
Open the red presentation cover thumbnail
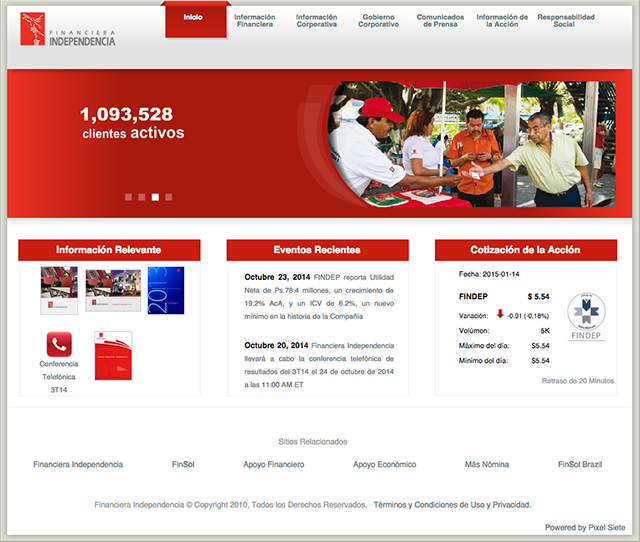click(x=113, y=355)
